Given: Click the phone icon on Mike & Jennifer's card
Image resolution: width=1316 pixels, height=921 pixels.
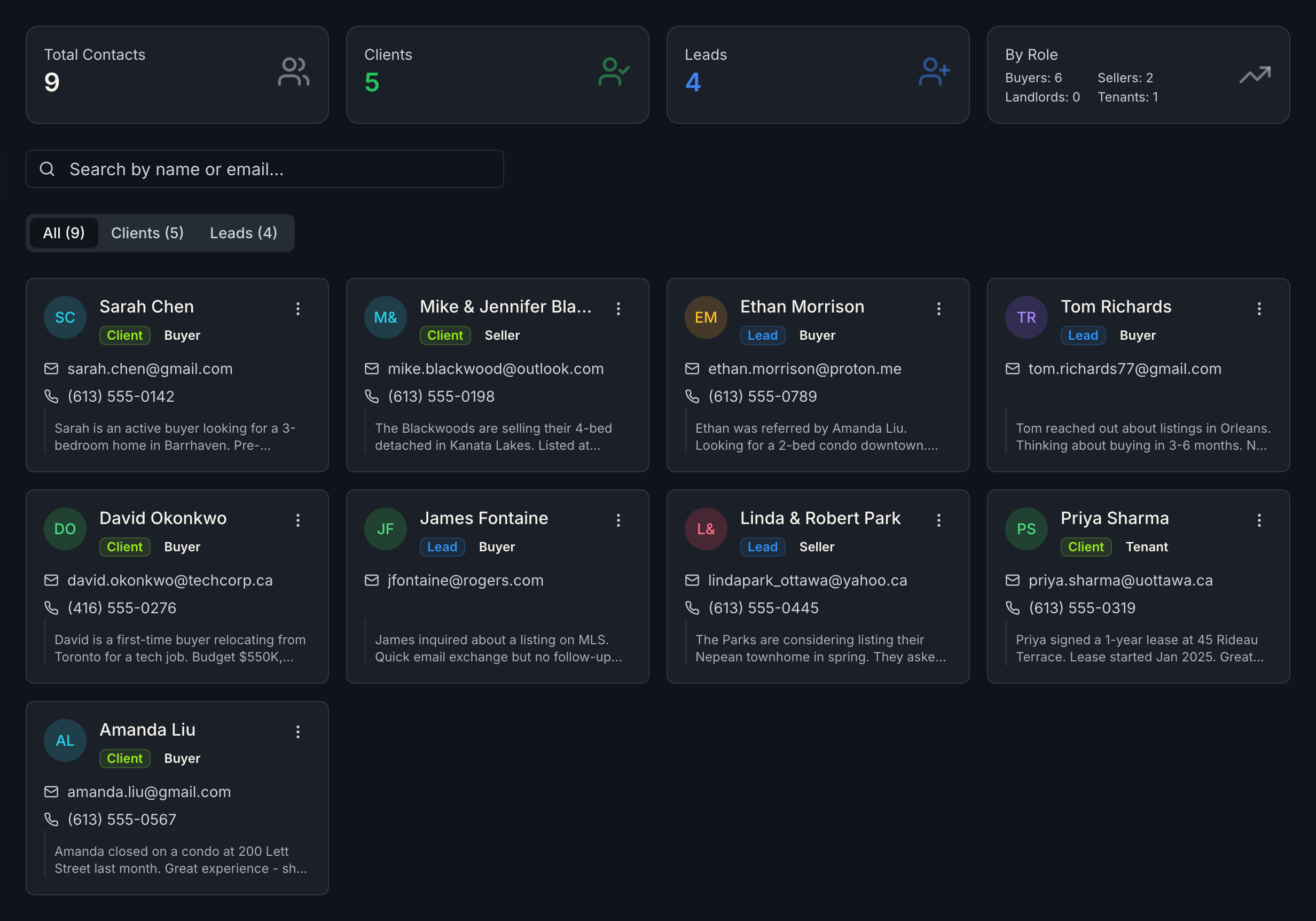Looking at the screenshot, I should [373, 396].
